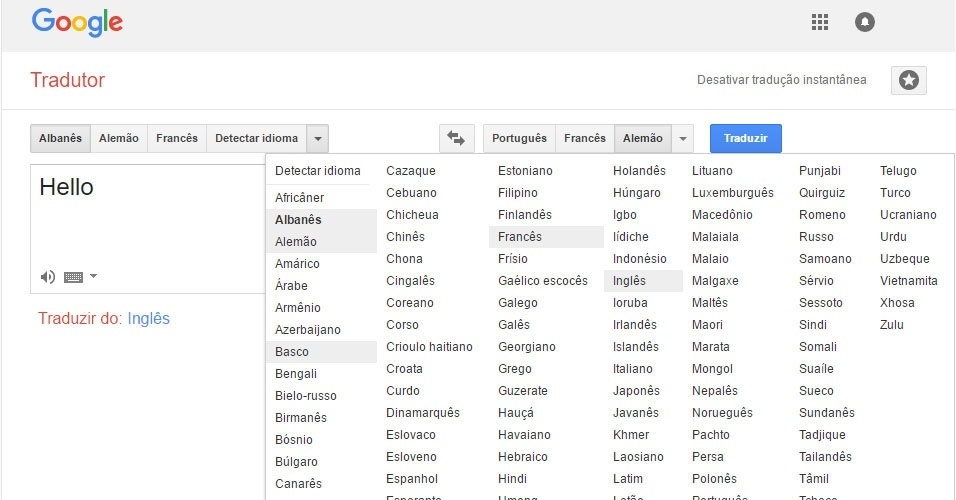Pick Inglês in the dropdown list
This screenshot has width=956, height=500.
point(644,280)
